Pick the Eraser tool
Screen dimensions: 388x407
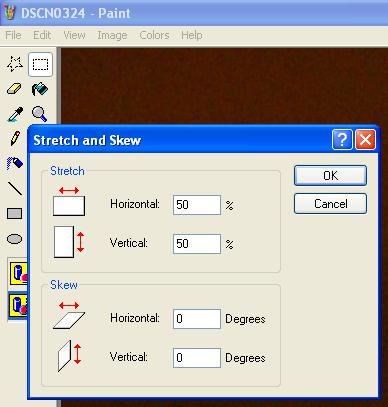tap(15, 89)
